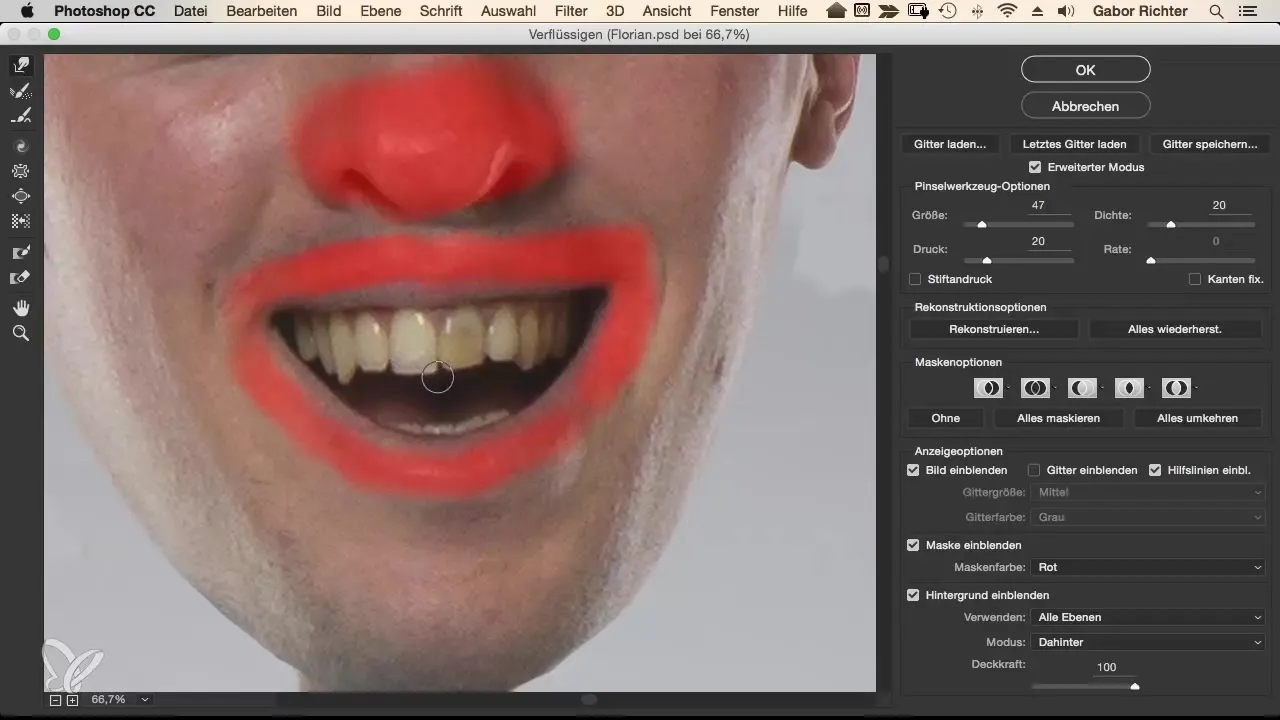Confirm the Liquify dialog with OK
The height and width of the screenshot is (720, 1280).
pyautogui.click(x=1086, y=69)
